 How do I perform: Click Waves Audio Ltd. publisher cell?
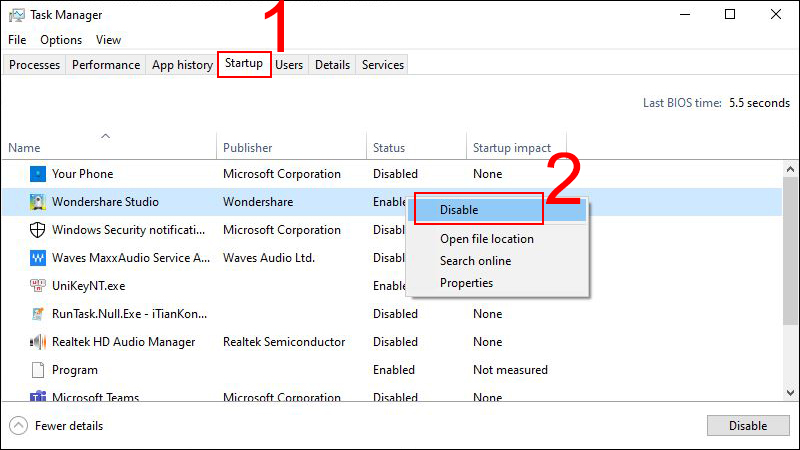(269, 258)
